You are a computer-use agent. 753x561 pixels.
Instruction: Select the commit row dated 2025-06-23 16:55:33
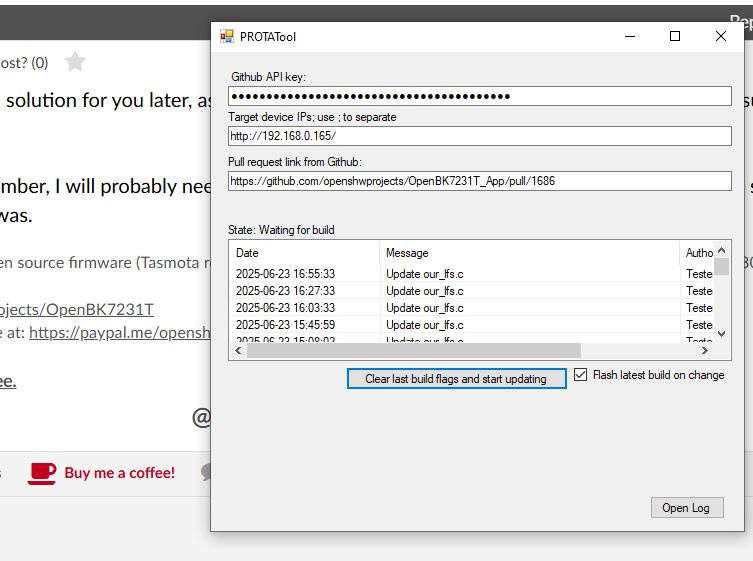click(472, 274)
